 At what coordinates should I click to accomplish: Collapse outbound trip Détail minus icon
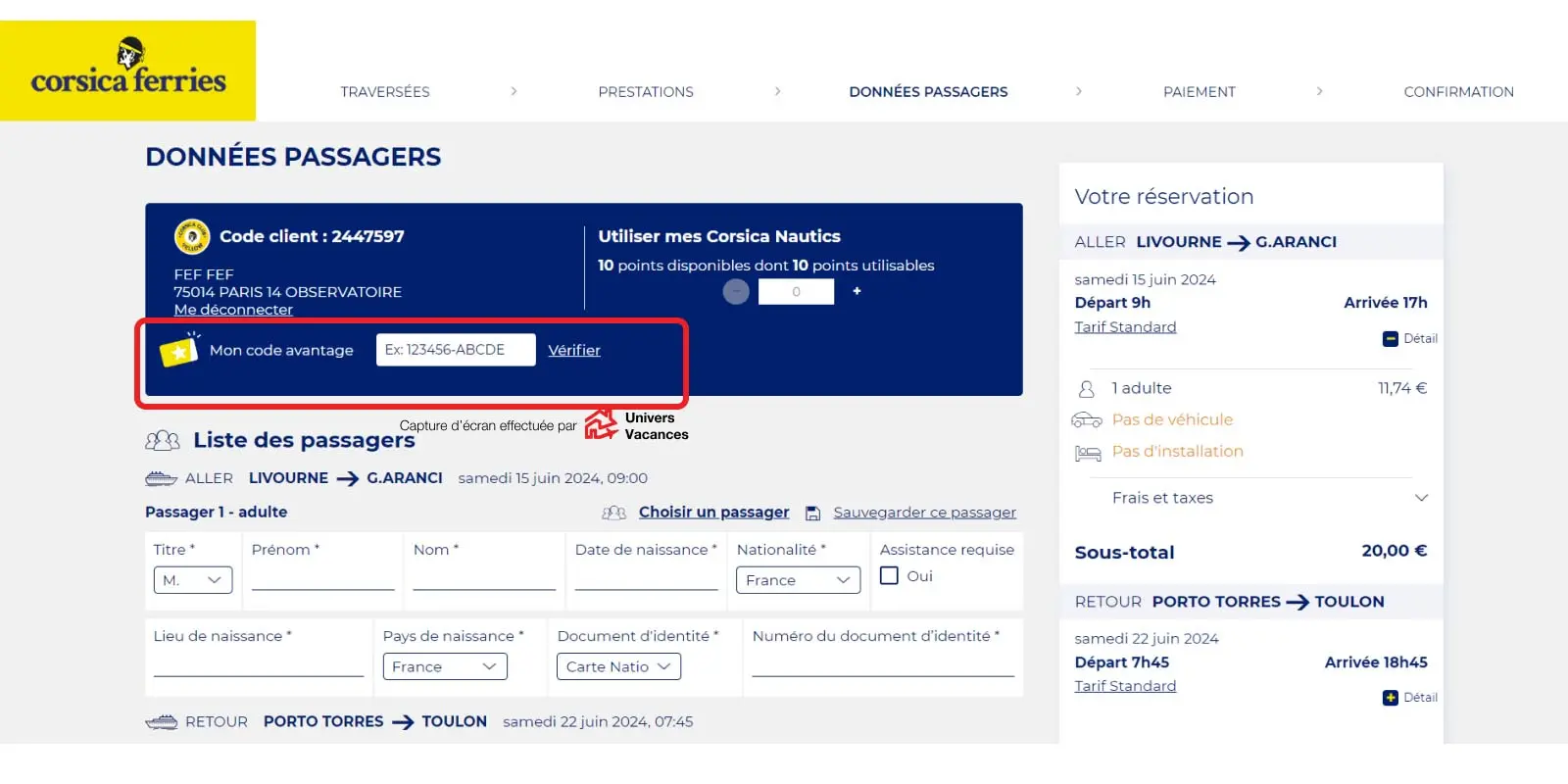tap(1390, 339)
